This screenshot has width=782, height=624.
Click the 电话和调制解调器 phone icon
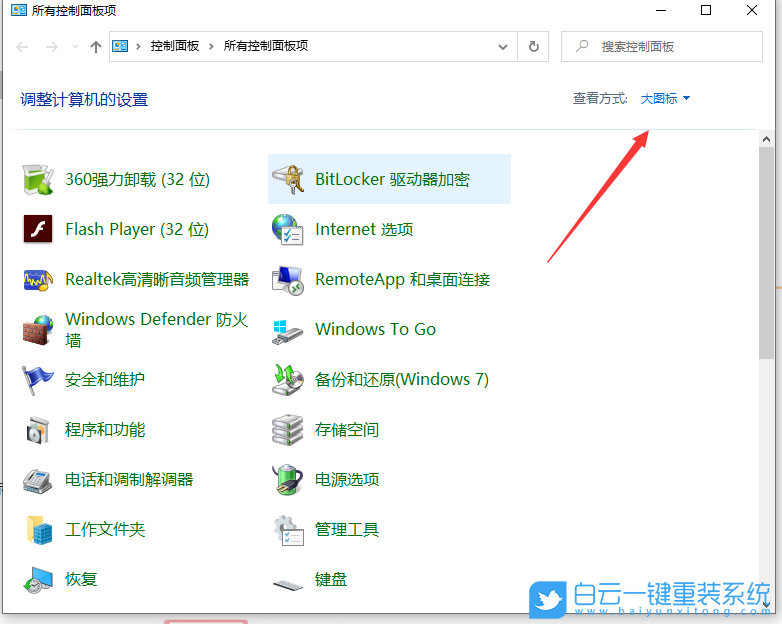click(x=38, y=480)
